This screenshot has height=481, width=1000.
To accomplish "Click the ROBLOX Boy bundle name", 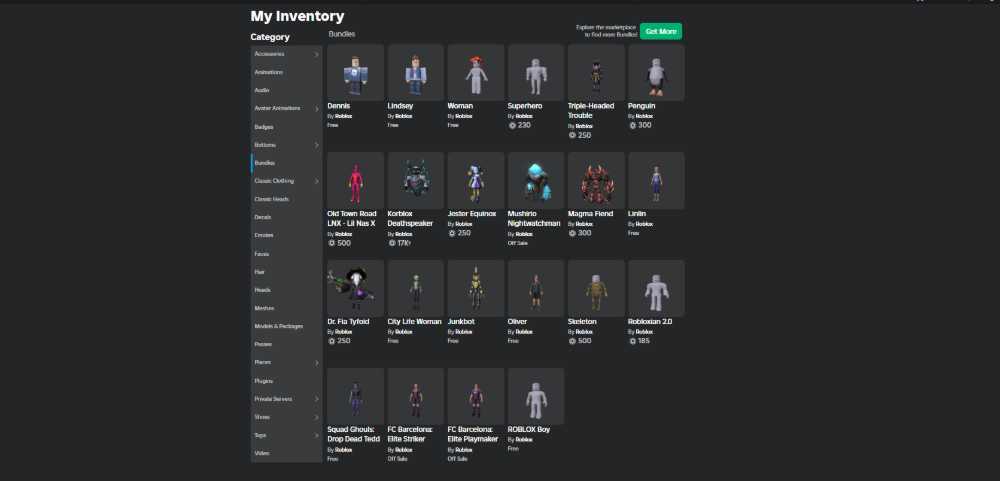I will pos(529,429).
